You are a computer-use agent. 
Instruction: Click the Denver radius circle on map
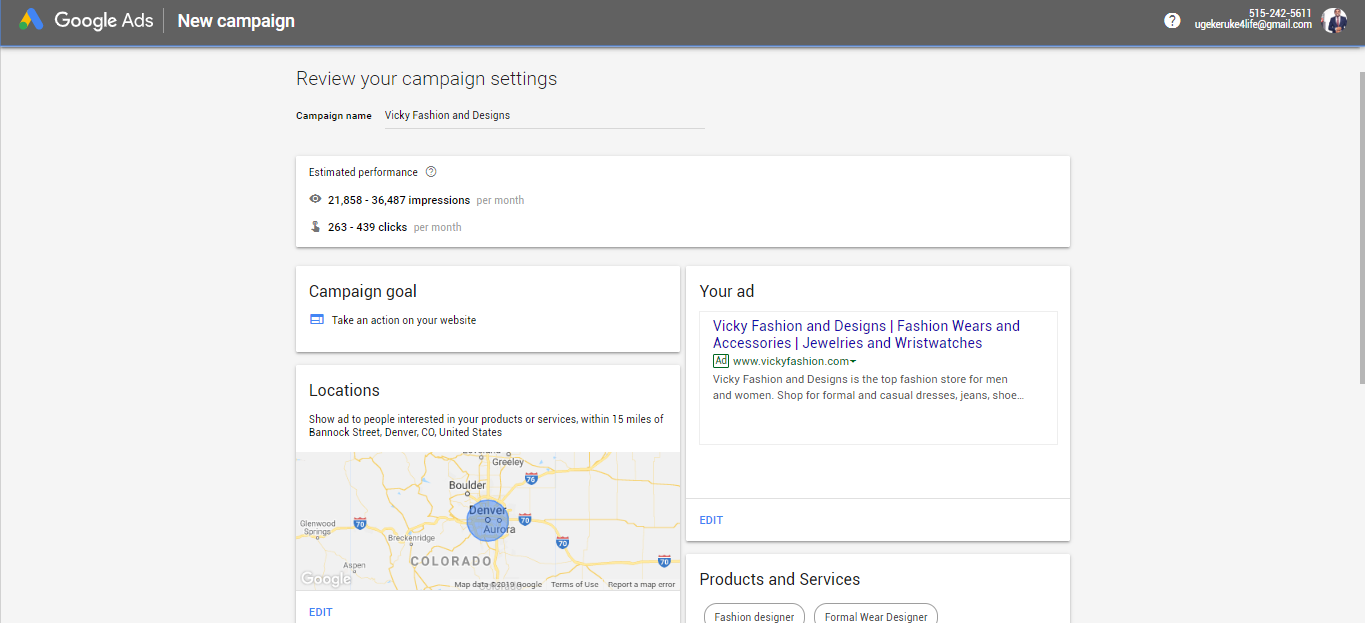pyautogui.click(x=487, y=521)
